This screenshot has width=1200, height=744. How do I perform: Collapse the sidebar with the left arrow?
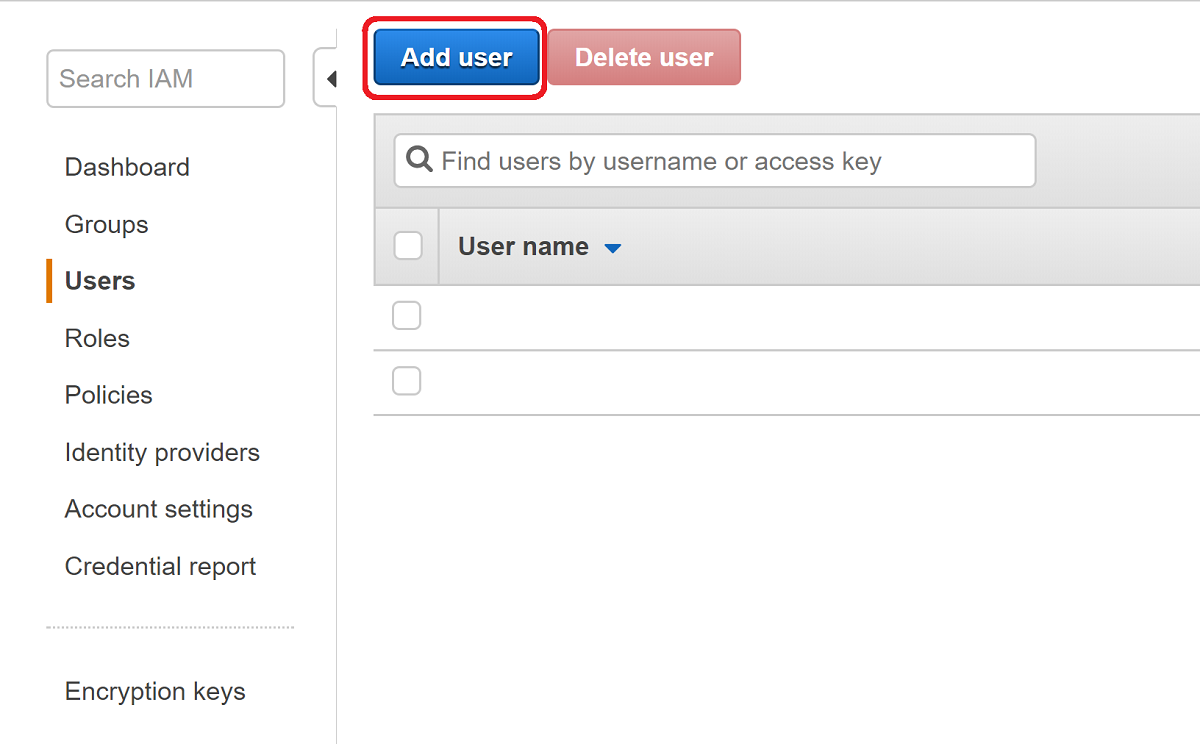coord(327,78)
